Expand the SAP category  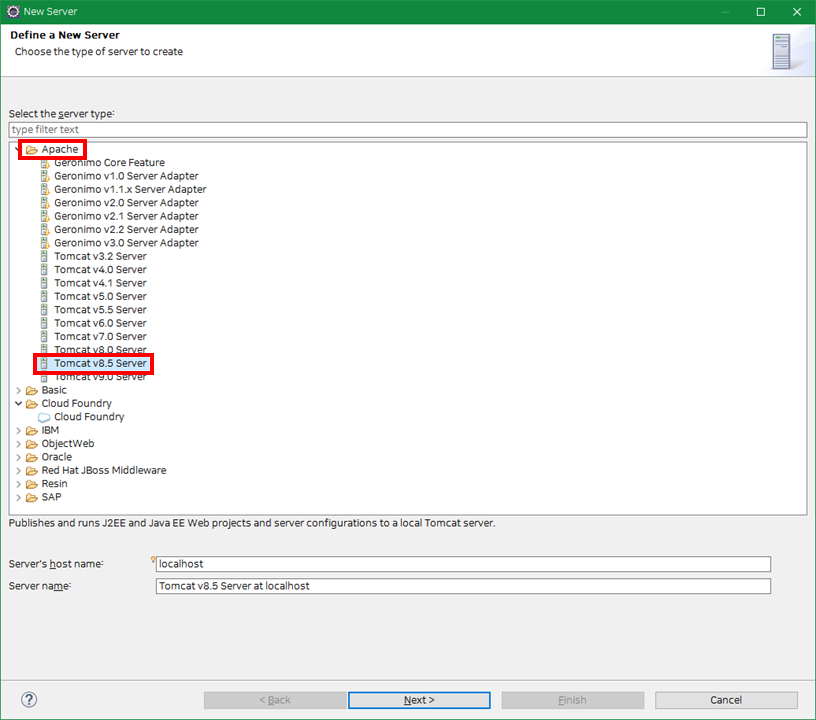click(19, 497)
